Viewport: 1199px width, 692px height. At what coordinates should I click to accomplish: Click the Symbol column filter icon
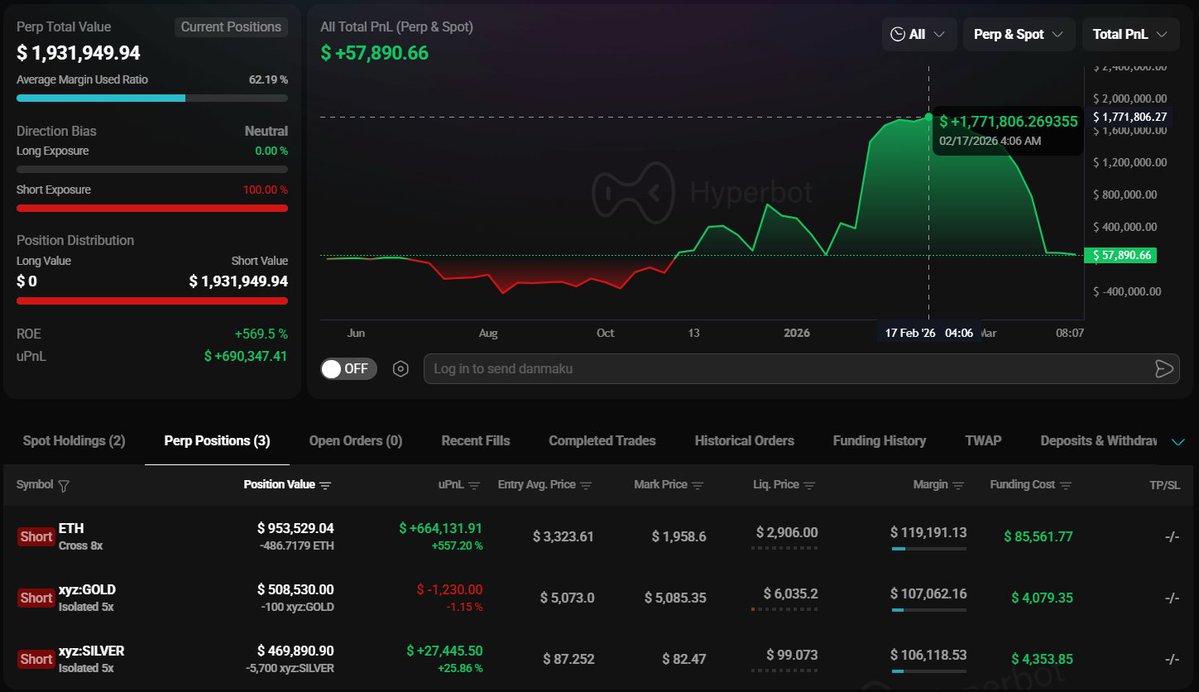[x=64, y=486]
